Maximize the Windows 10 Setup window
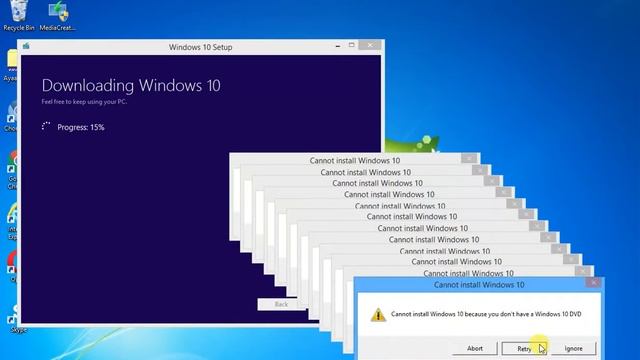 click(351, 45)
